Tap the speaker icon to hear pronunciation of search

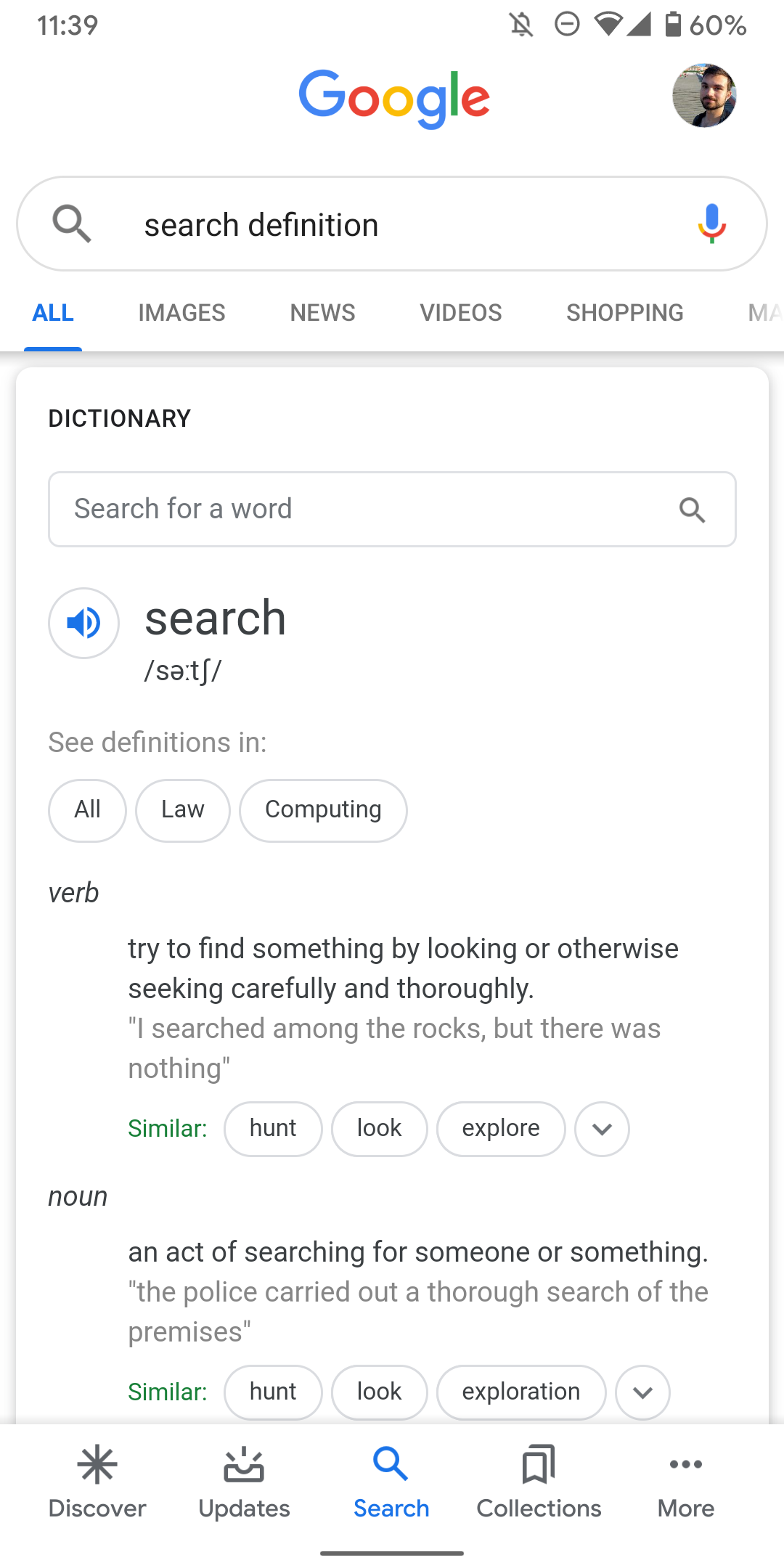point(83,623)
